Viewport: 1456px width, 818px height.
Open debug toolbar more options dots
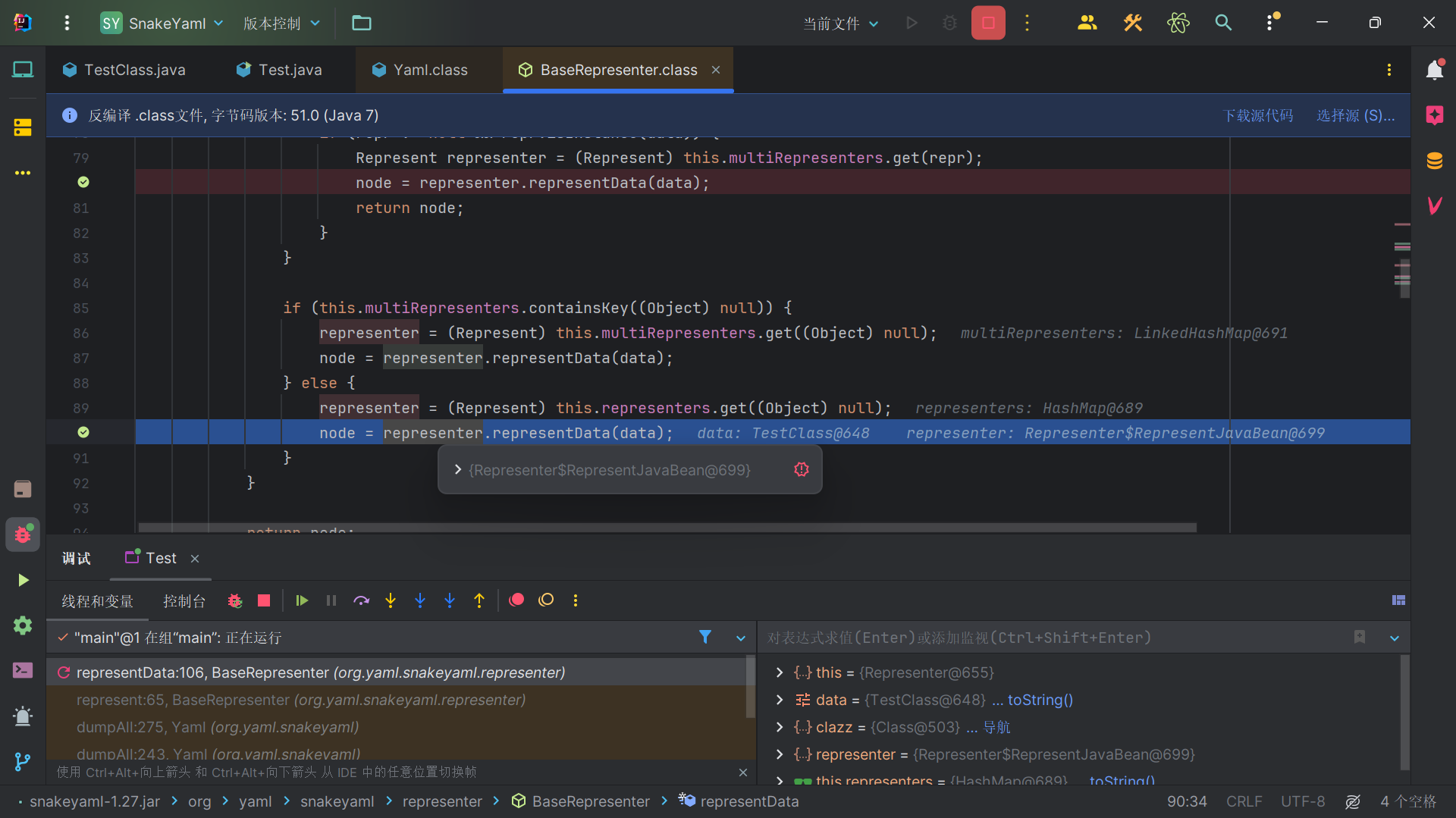pyautogui.click(x=576, y=600)
